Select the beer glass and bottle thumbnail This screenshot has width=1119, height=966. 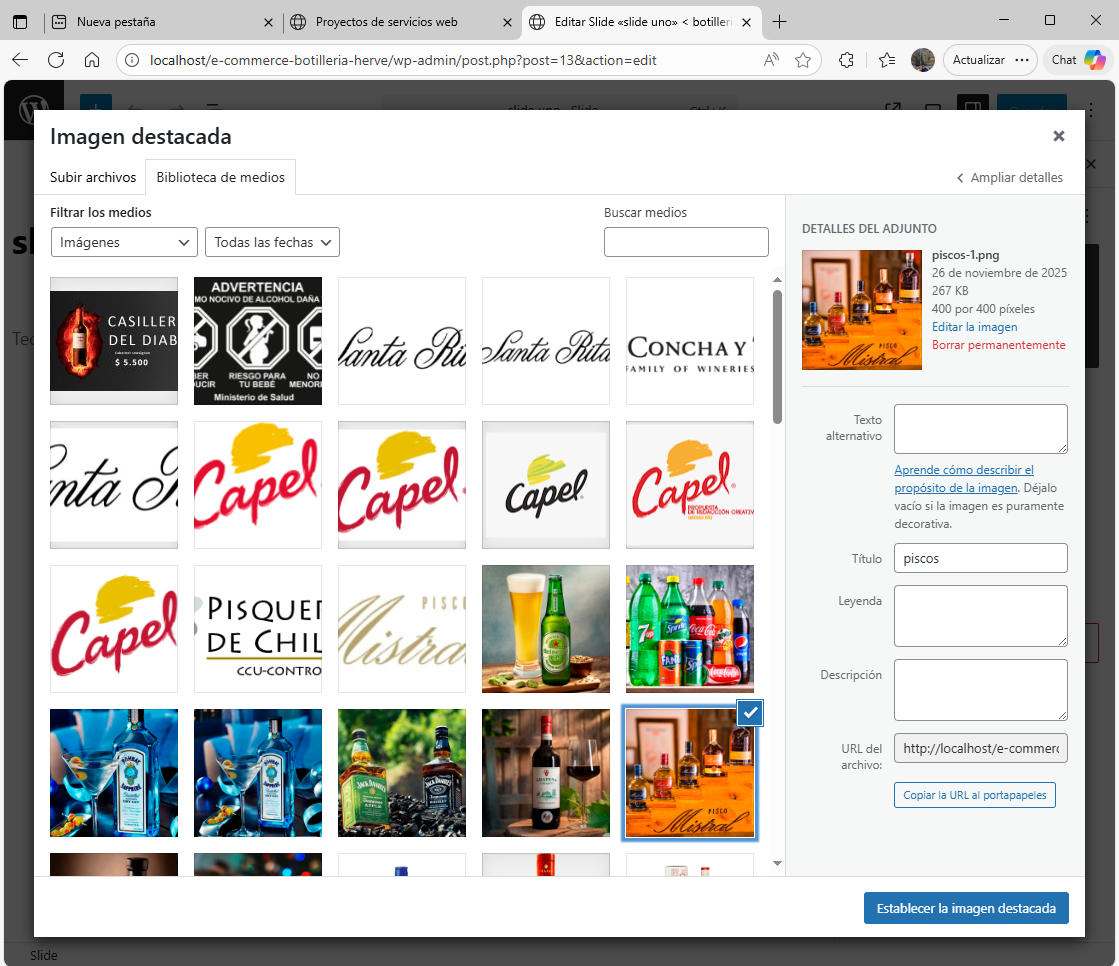[x=546, y=629]
